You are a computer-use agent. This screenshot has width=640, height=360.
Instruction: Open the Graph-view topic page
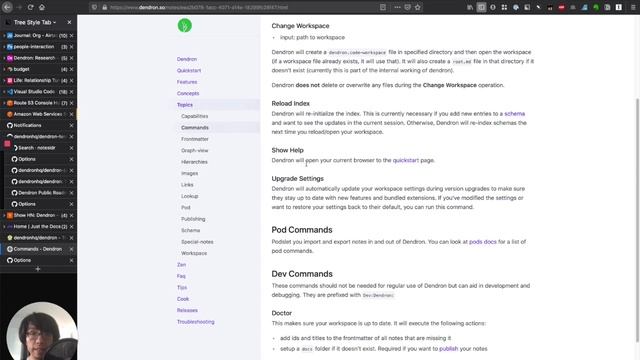click(x=195, y=151)
